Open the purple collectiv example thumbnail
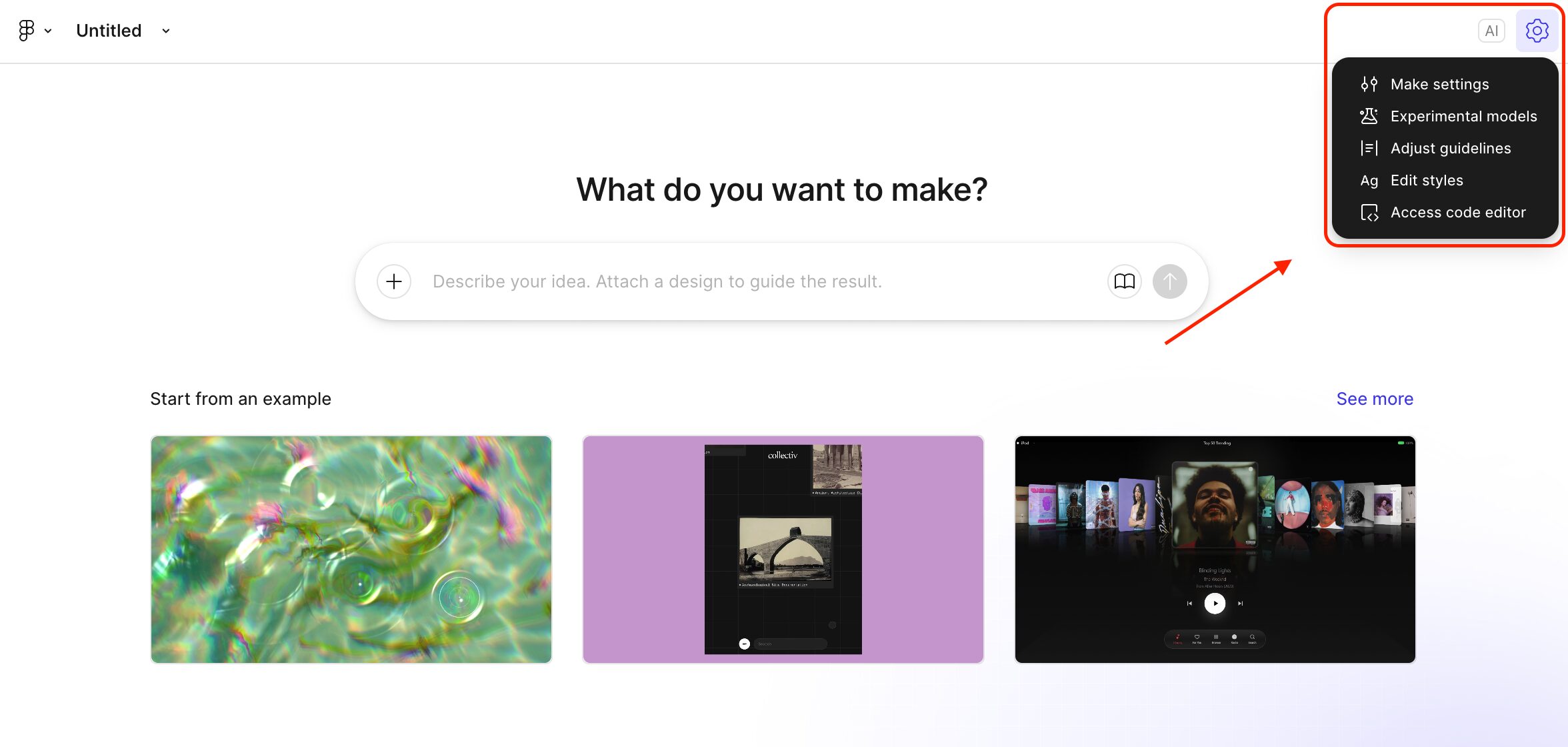This screenshot has height=747, width=1568. point(783,549)
